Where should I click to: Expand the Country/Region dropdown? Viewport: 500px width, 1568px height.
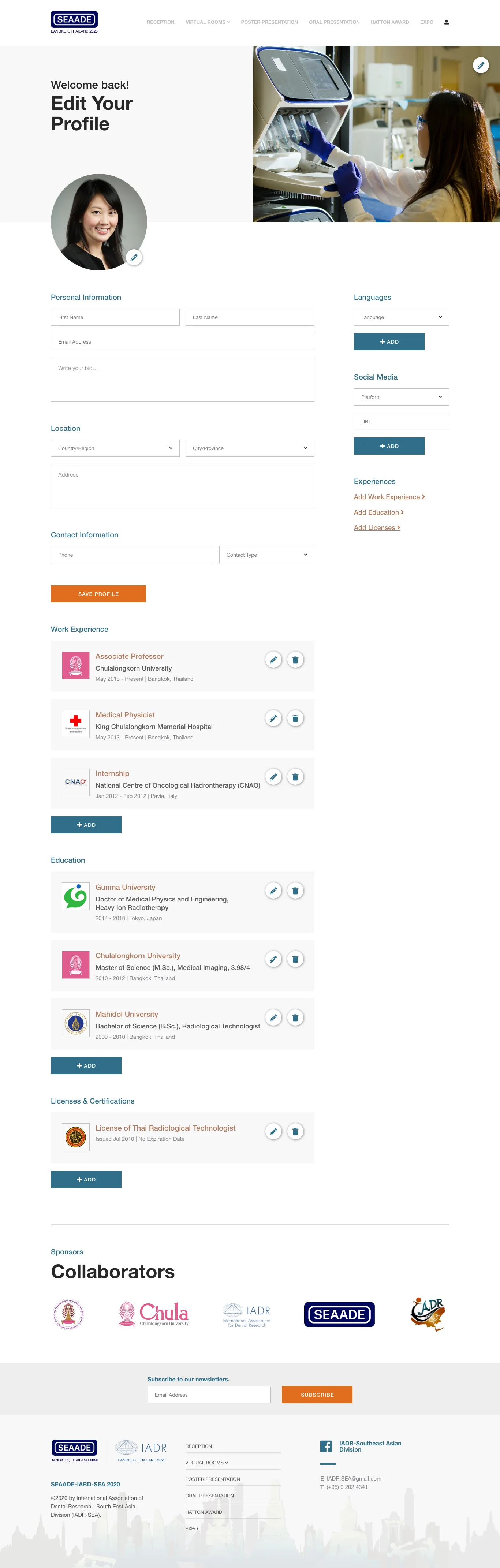click(x=115, y=449)
